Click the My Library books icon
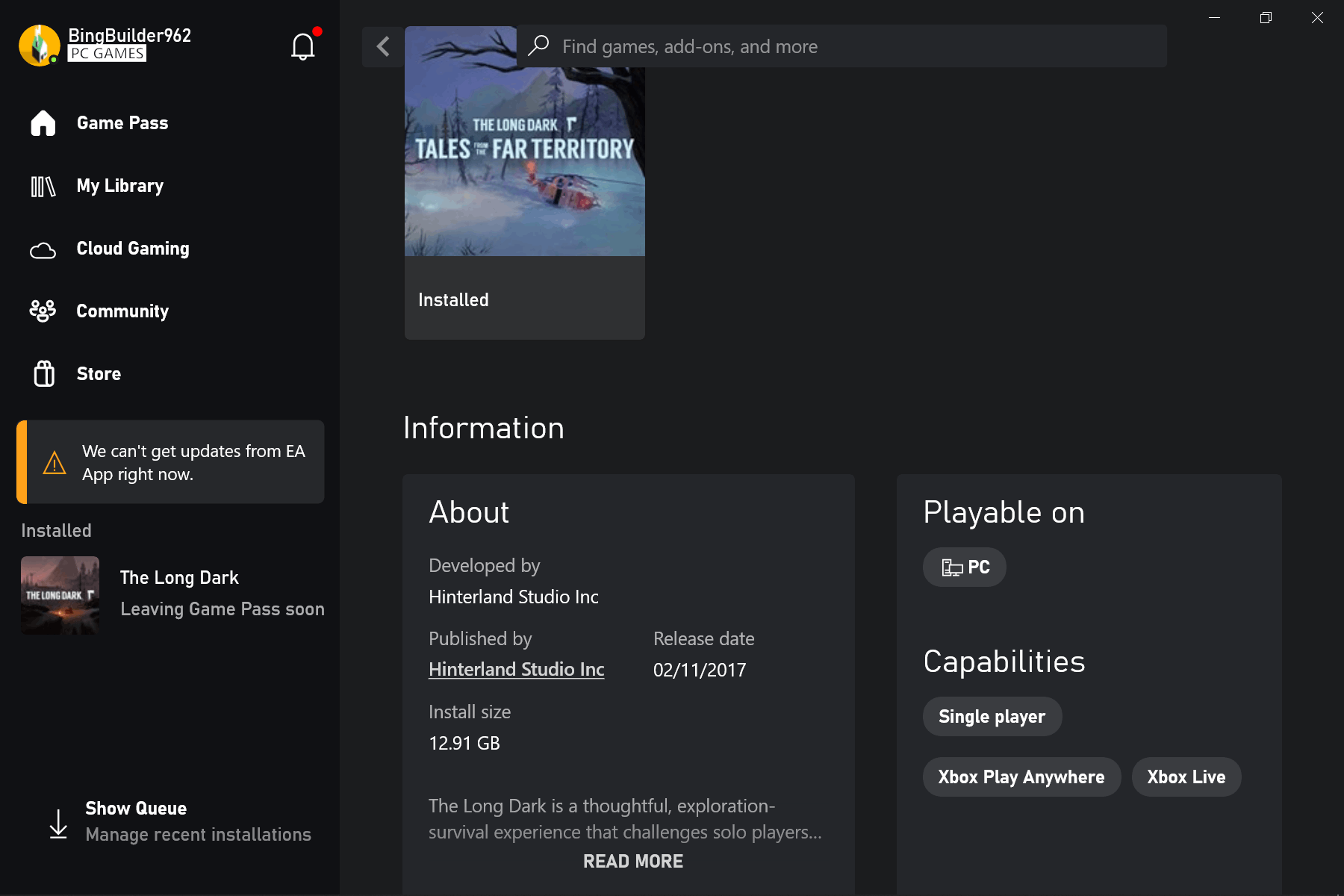 (x=43, y=186)
